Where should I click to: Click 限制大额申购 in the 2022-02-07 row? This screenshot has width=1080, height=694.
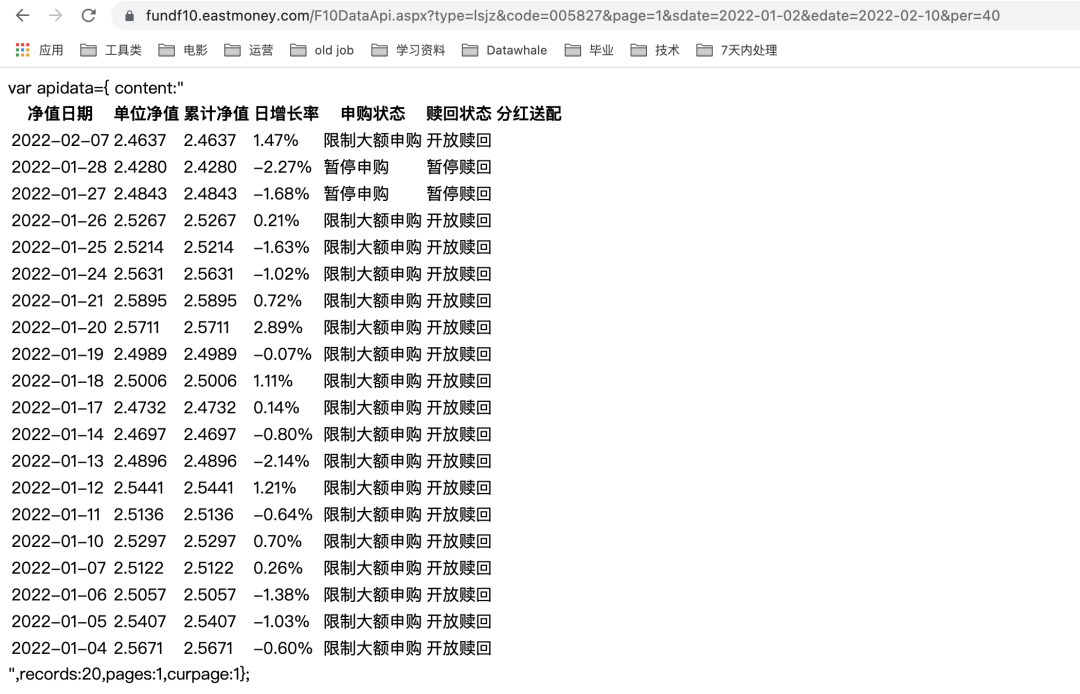pyautogui.click(x=373, y=140)
